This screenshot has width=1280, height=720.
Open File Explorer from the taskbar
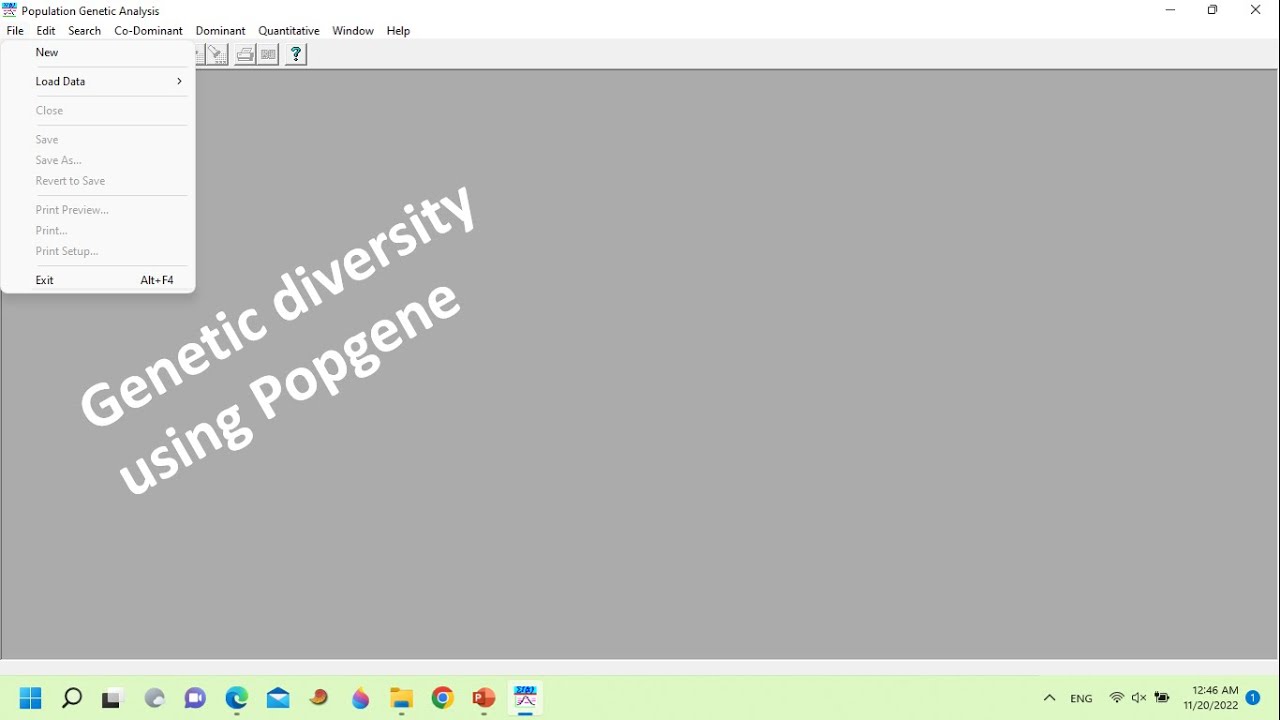pyautogui.click(x=401, y=698)
